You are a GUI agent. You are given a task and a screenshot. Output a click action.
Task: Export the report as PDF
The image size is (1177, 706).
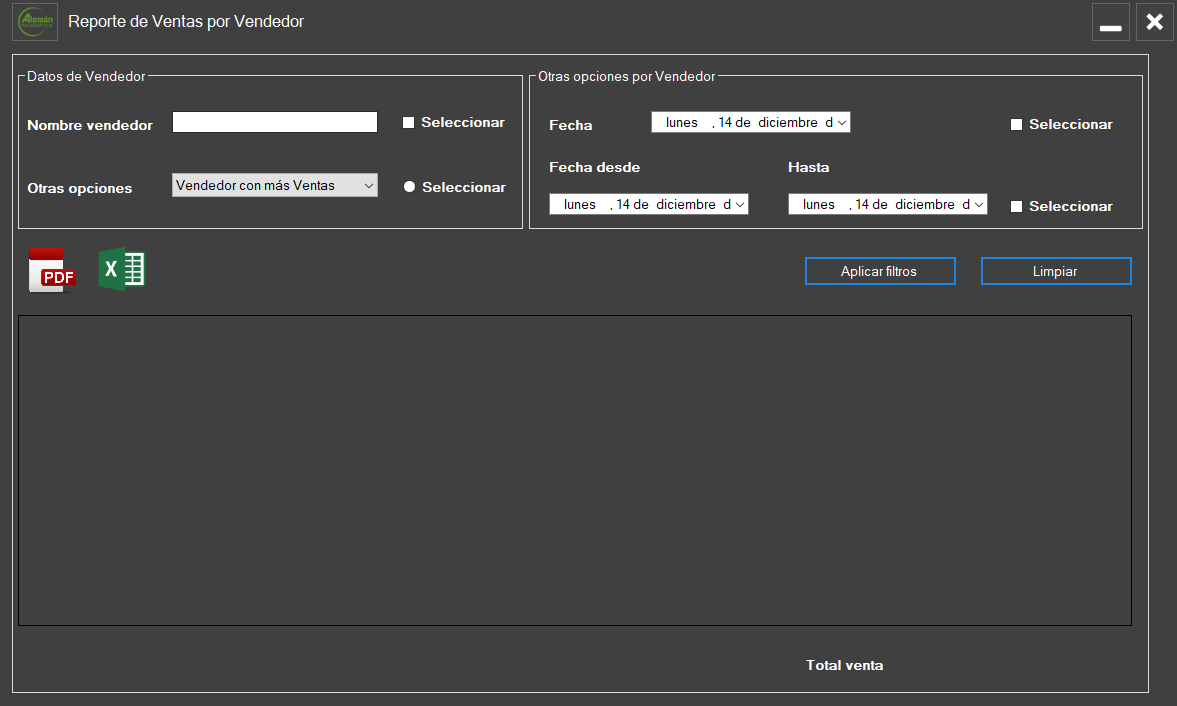point(52,270)
